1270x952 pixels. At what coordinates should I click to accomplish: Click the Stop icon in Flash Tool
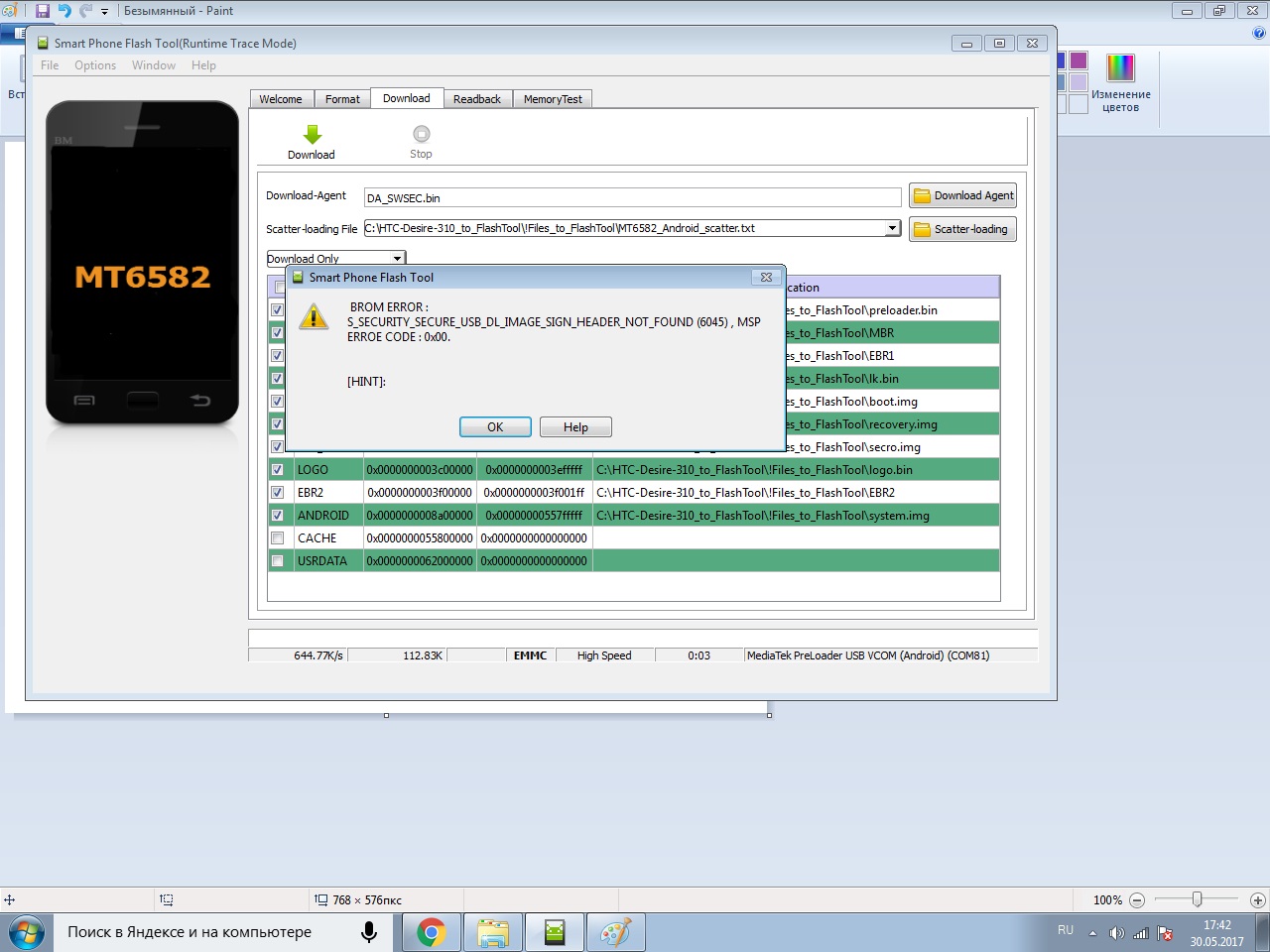pos(421,134)
